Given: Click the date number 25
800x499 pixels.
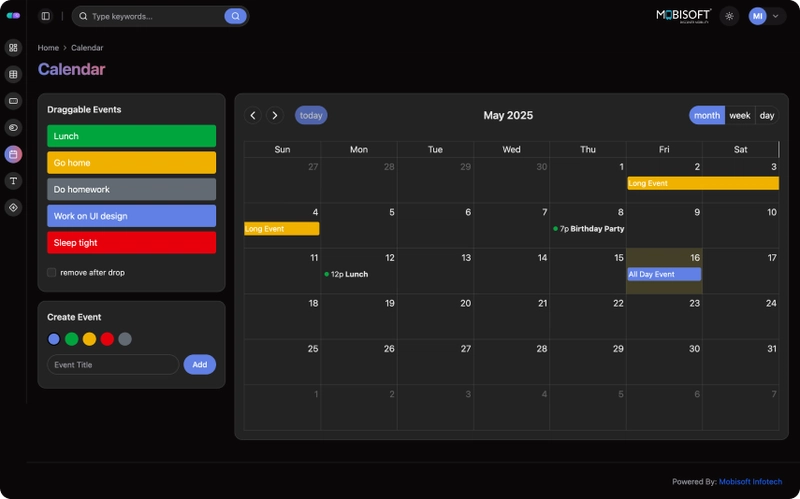Looking at the screenshot, I should tap(313, 348).
